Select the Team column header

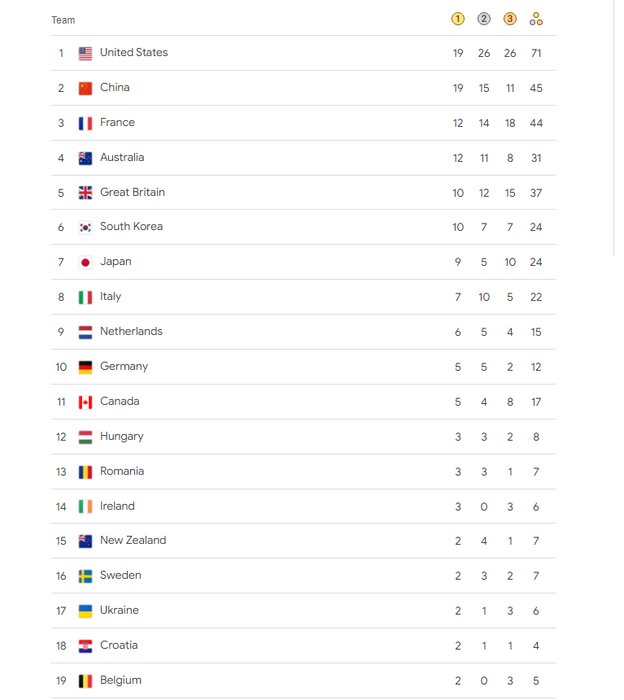63,20
